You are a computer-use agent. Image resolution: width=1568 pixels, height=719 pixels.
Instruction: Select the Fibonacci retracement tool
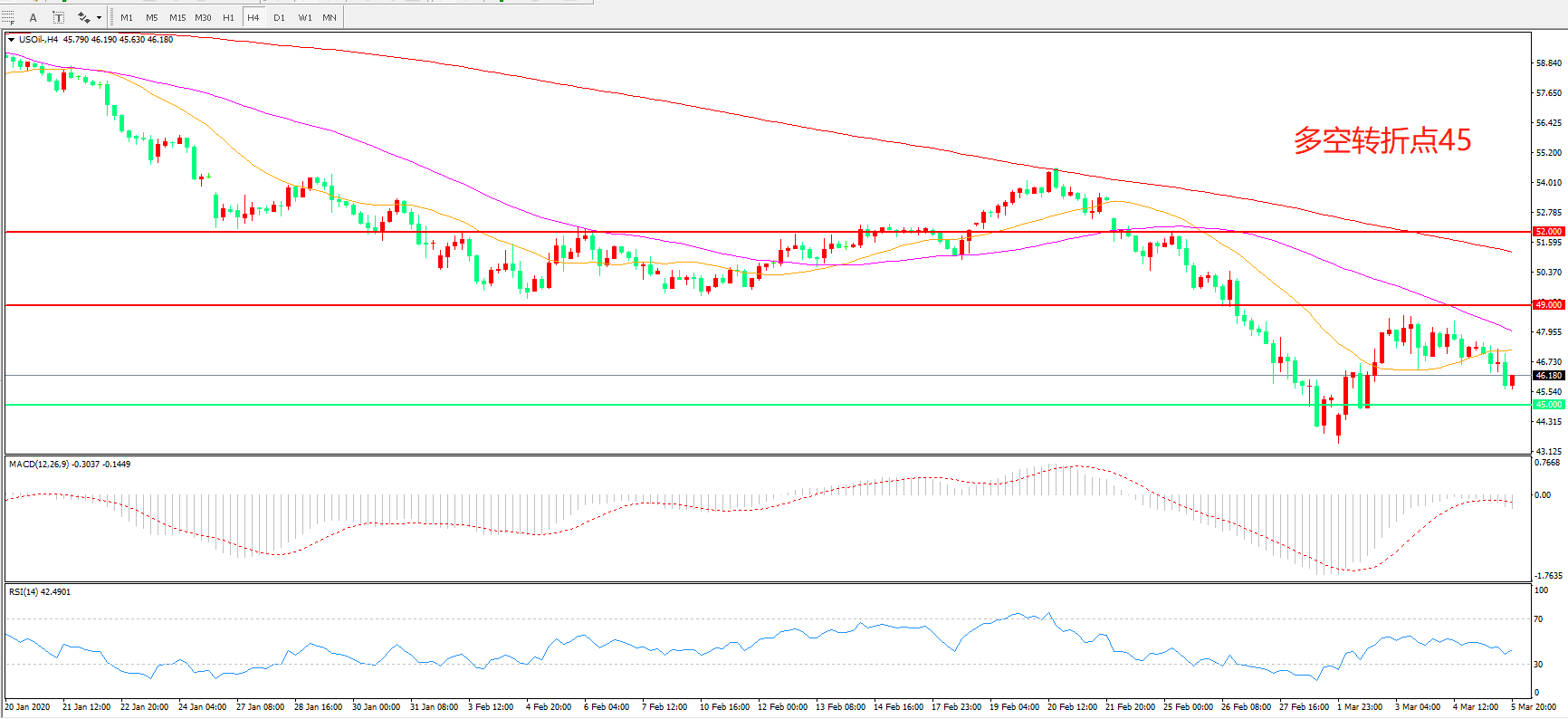tap(8, 17)
